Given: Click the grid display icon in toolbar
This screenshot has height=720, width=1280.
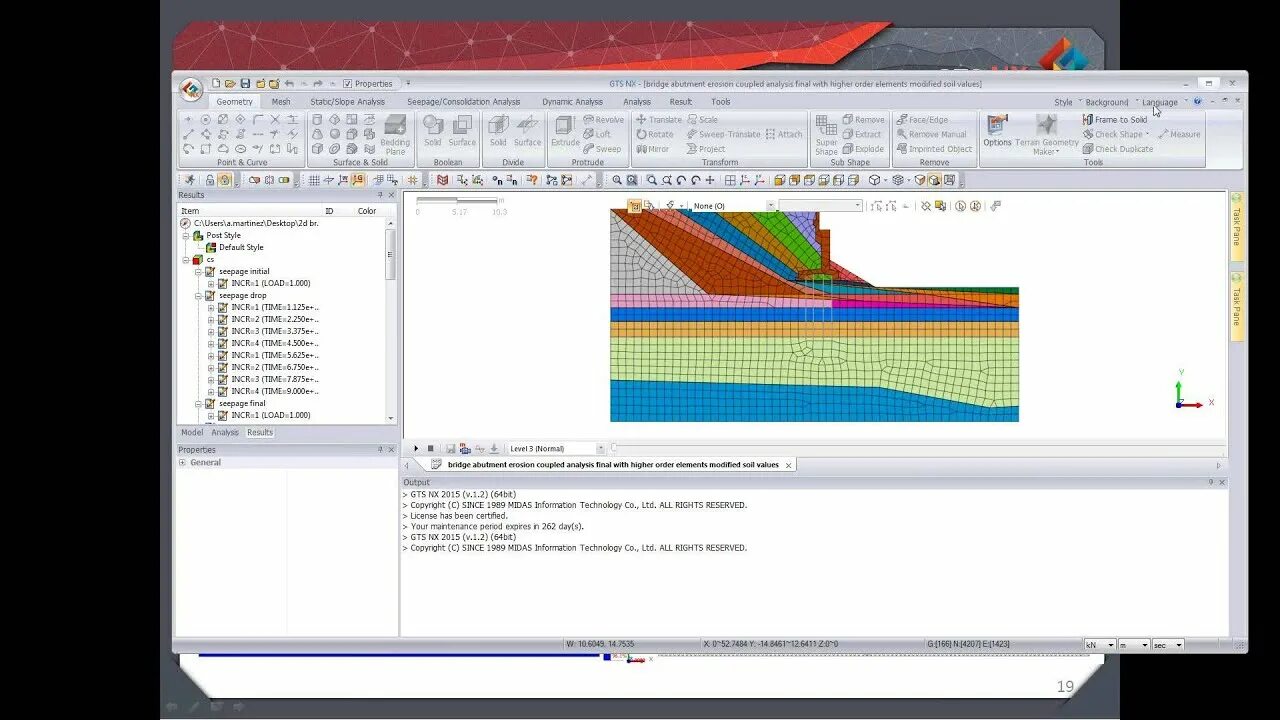Looking at the screenshot, I should (314, 180).
